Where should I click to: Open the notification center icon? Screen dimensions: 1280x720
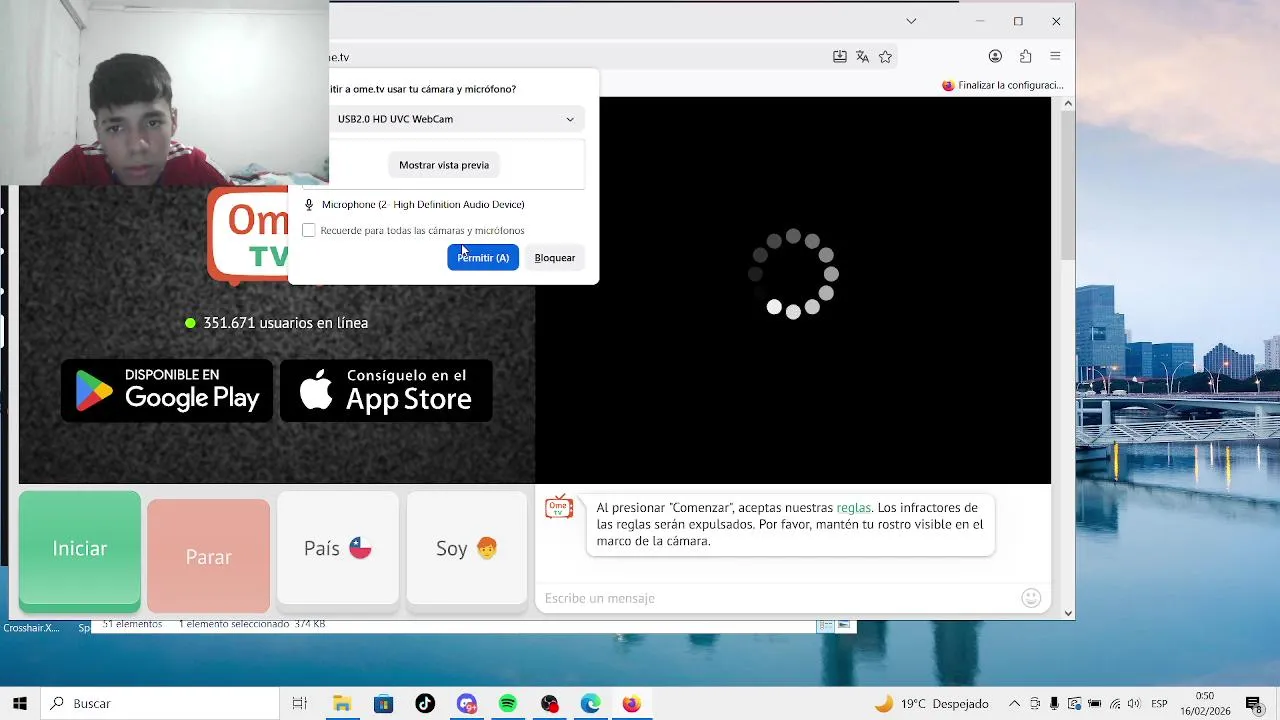tap(1253, 704)
